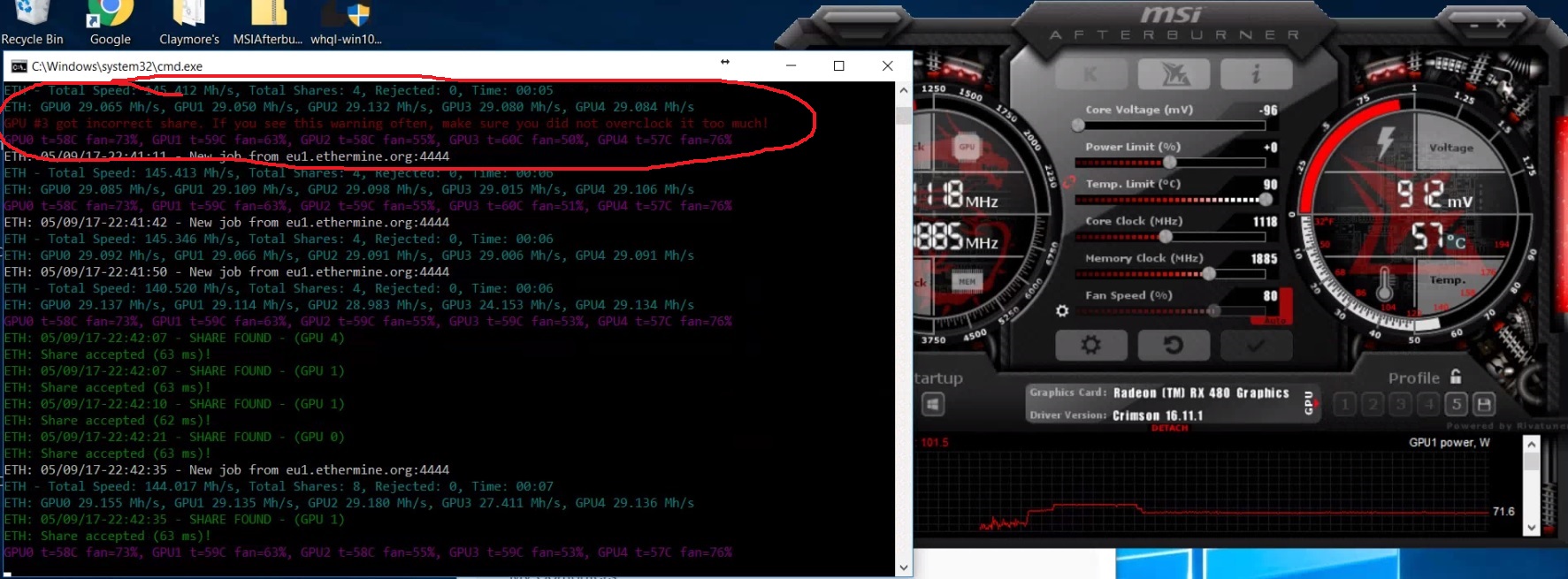Click the thermometer temperature icon
The height and width of the screenshot is (579, 1568).
[1385, 285]
